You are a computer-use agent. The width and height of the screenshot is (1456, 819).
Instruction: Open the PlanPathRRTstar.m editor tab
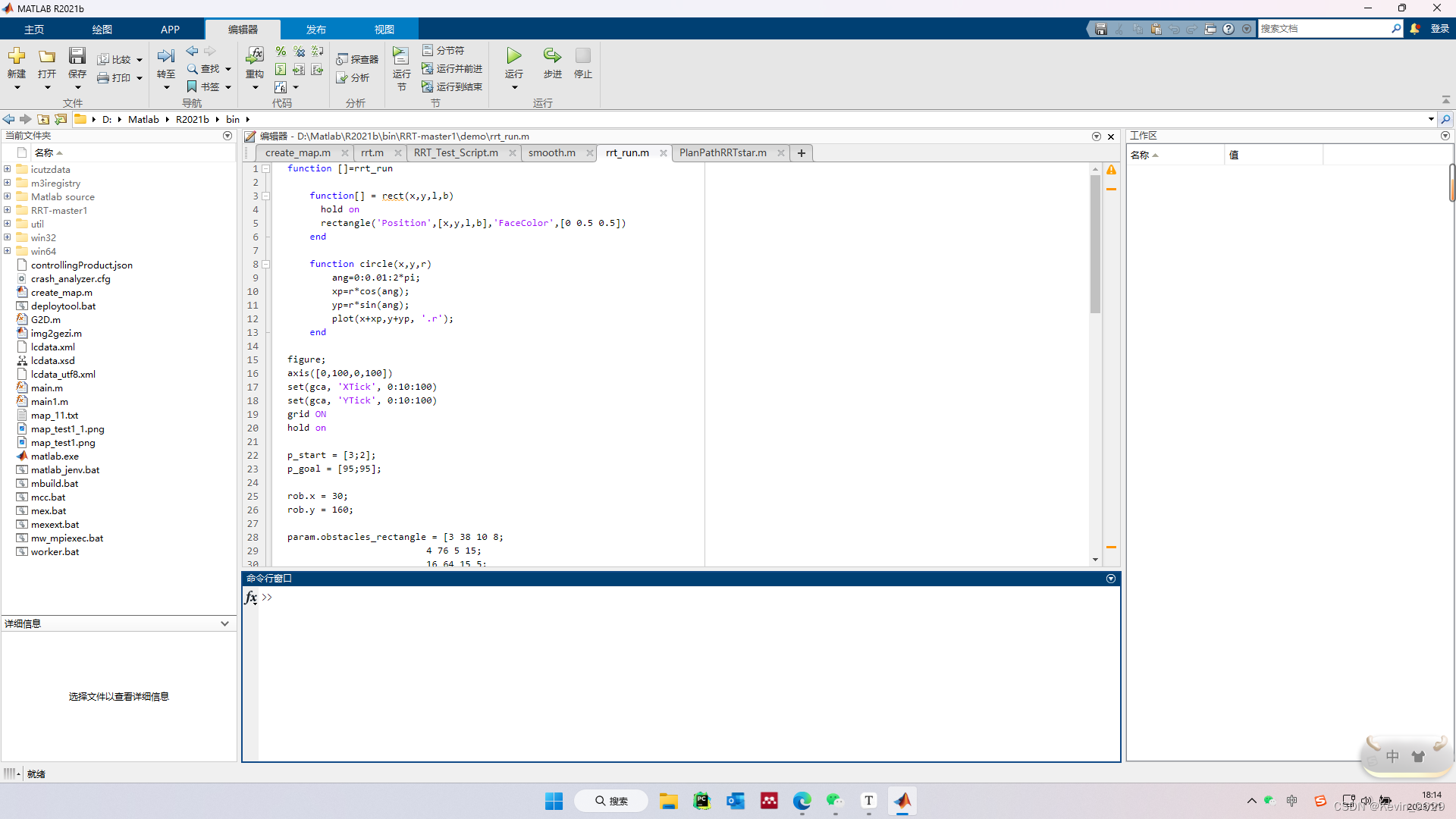pyautogui.click(x=723, y=152)
